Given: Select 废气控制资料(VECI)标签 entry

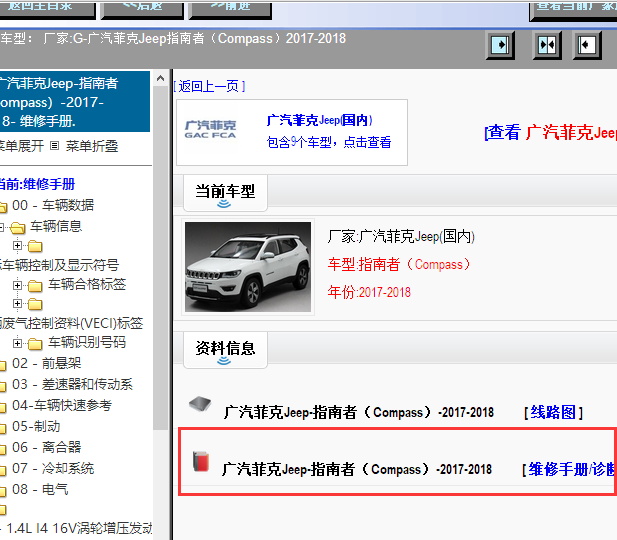Looking at the screenshot, I should 71,323.
